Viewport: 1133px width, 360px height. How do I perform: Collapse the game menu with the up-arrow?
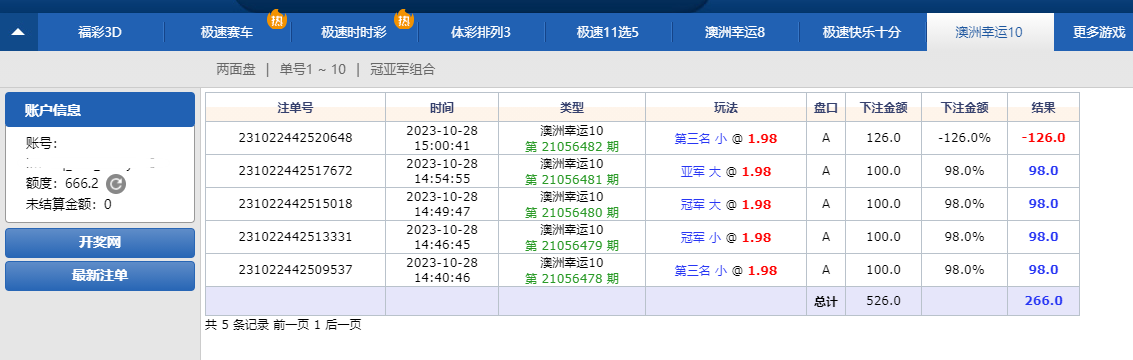19,32
